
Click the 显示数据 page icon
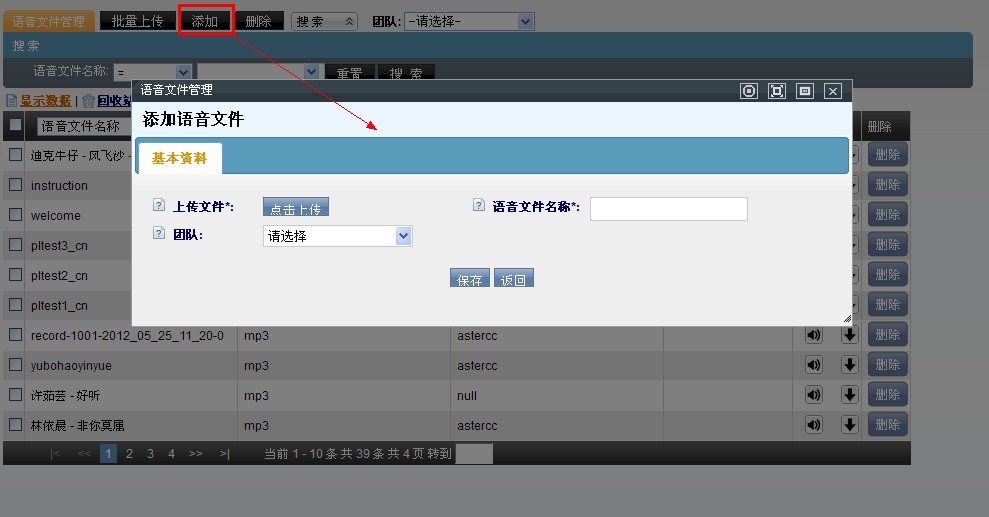(11, 100)
